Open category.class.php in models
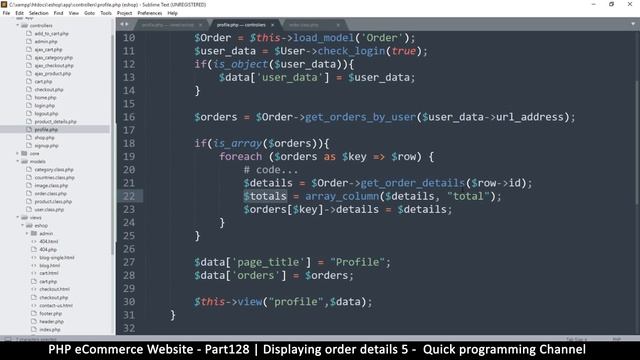The image size is (640, 360). coord(54,169)
